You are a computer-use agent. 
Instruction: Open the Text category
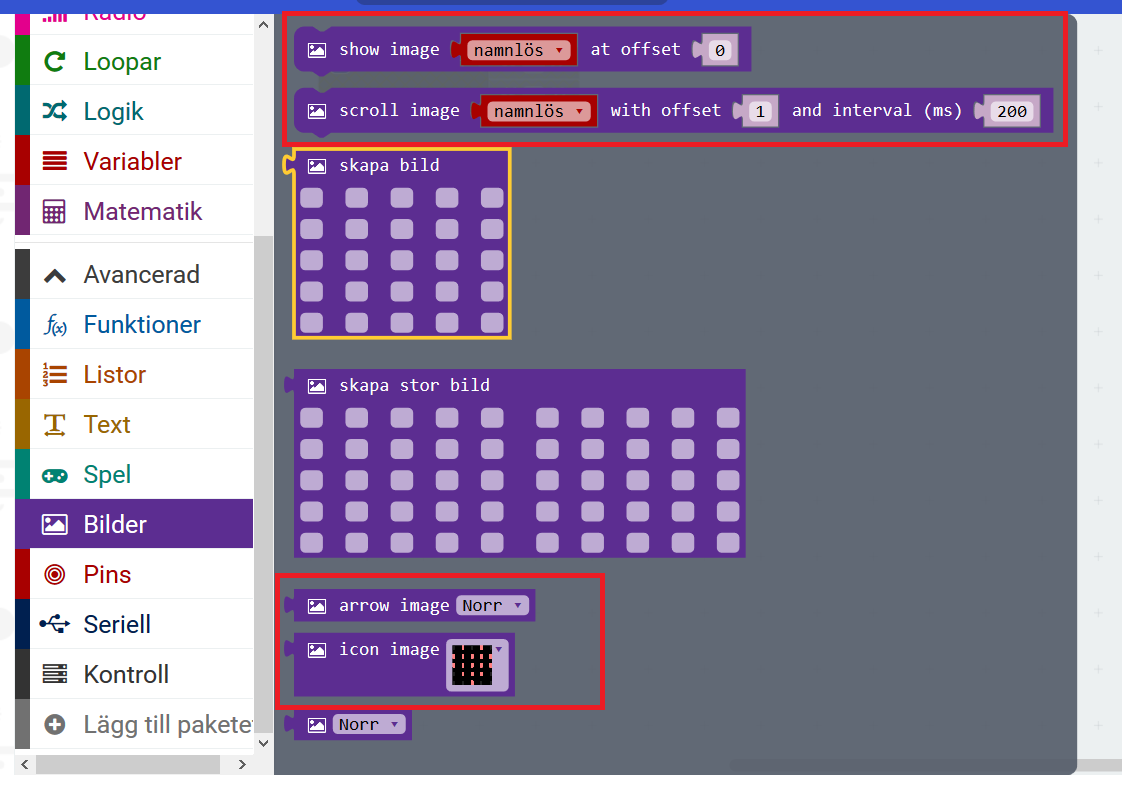coord(134,424)
